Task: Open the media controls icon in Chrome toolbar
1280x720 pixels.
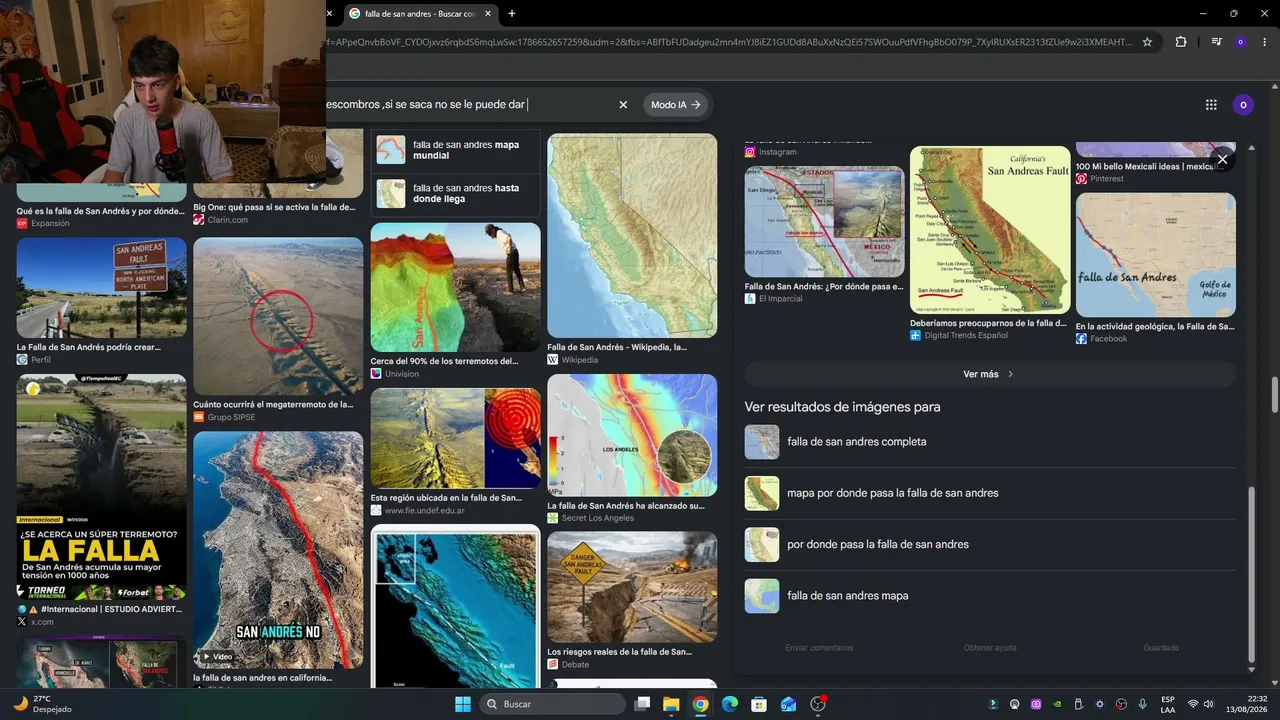Action: 1216,42
